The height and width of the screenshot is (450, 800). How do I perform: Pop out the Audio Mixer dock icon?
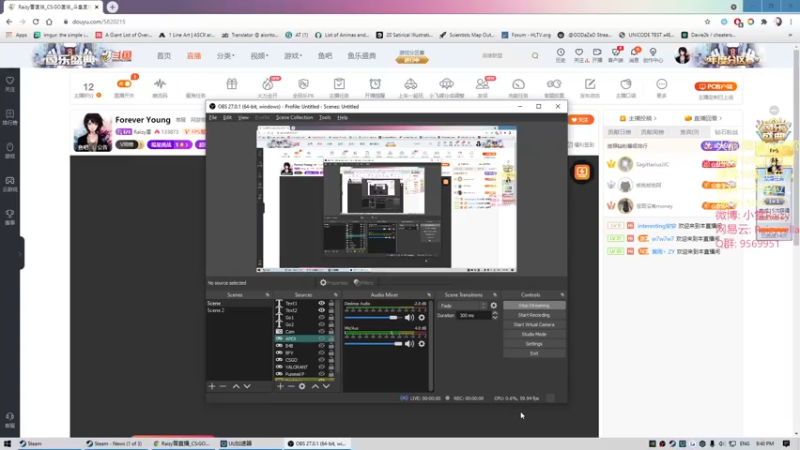429,295
